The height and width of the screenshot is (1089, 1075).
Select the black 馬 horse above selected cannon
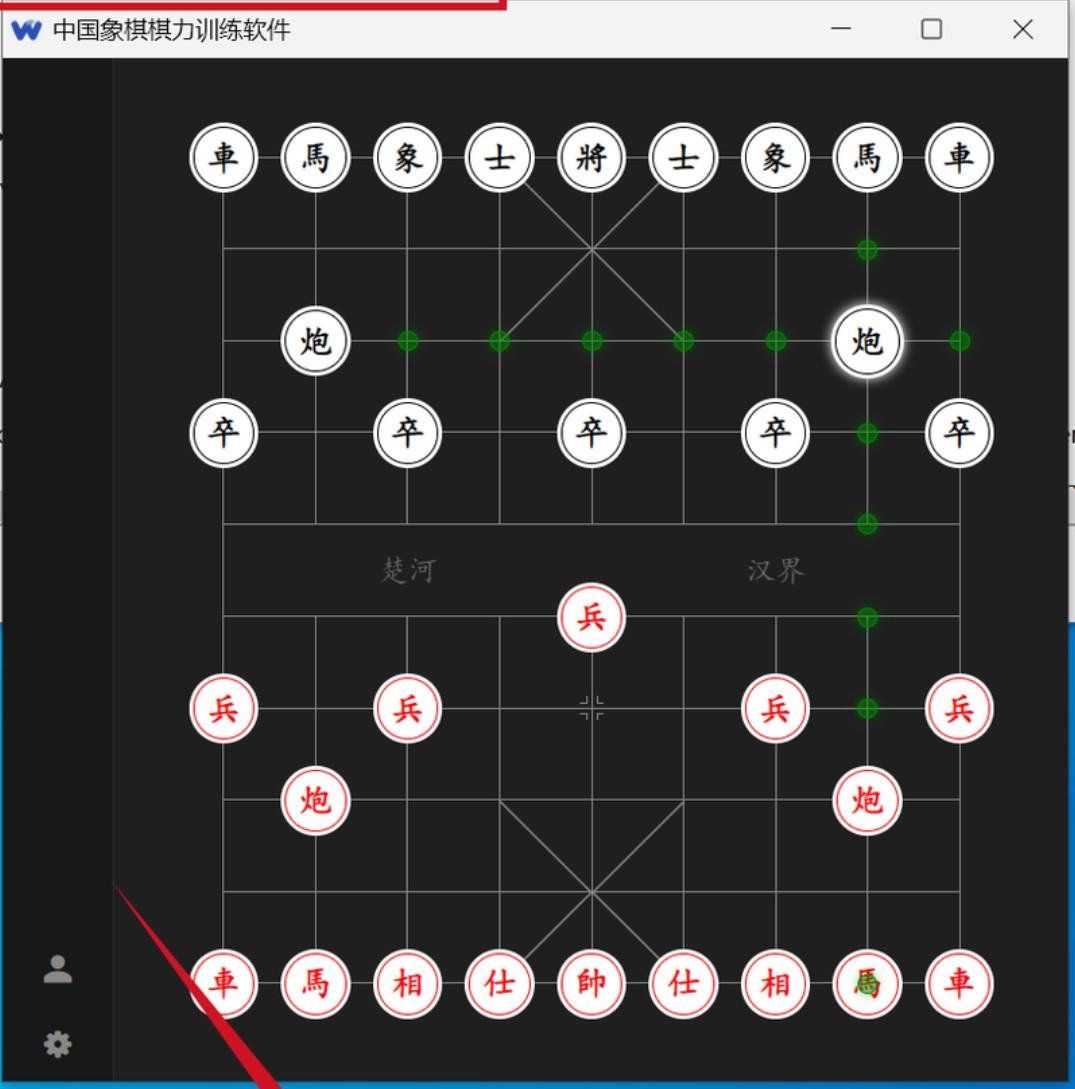pyautogui.click(x=867, y=158)
